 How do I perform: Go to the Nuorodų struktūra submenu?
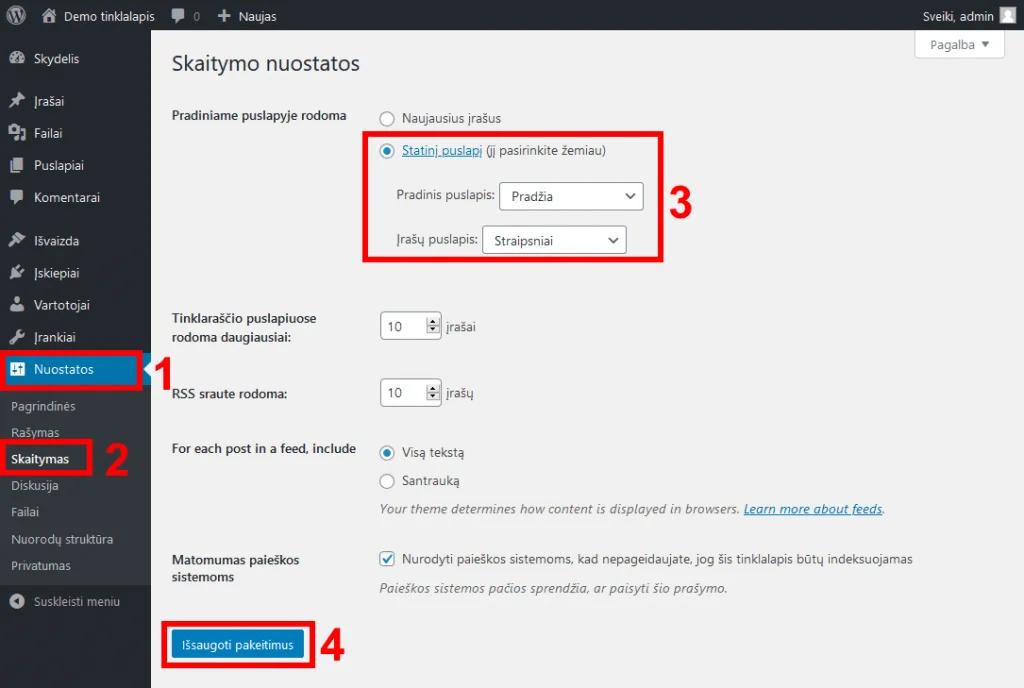62,539
